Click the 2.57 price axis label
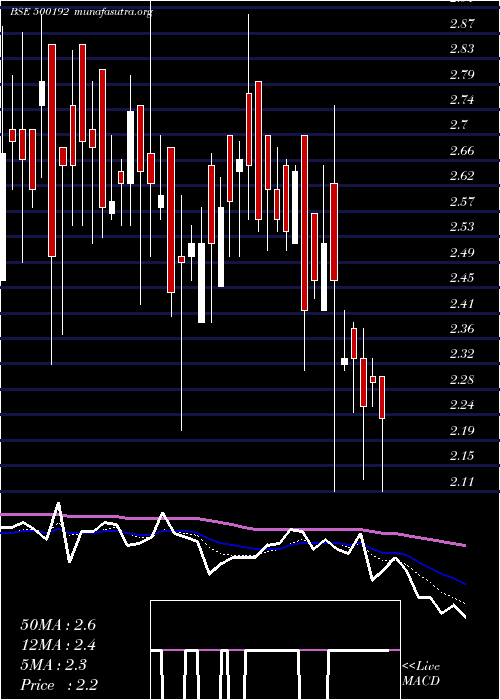Screen dimensions: 500x700 462,201
